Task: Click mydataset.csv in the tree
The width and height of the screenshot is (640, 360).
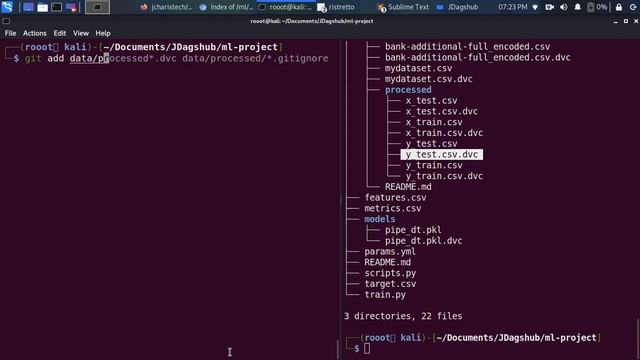Action: (x=418, y=68)
